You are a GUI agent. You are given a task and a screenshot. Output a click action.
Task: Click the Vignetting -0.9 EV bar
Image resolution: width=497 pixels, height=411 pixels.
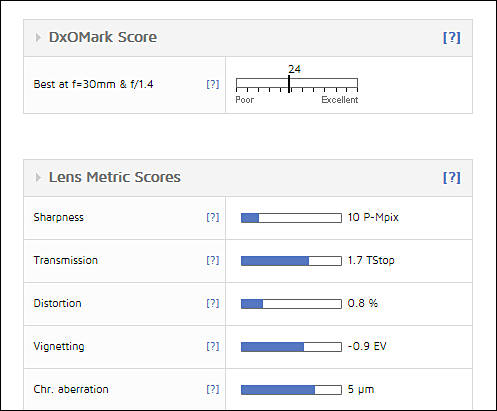291,347
